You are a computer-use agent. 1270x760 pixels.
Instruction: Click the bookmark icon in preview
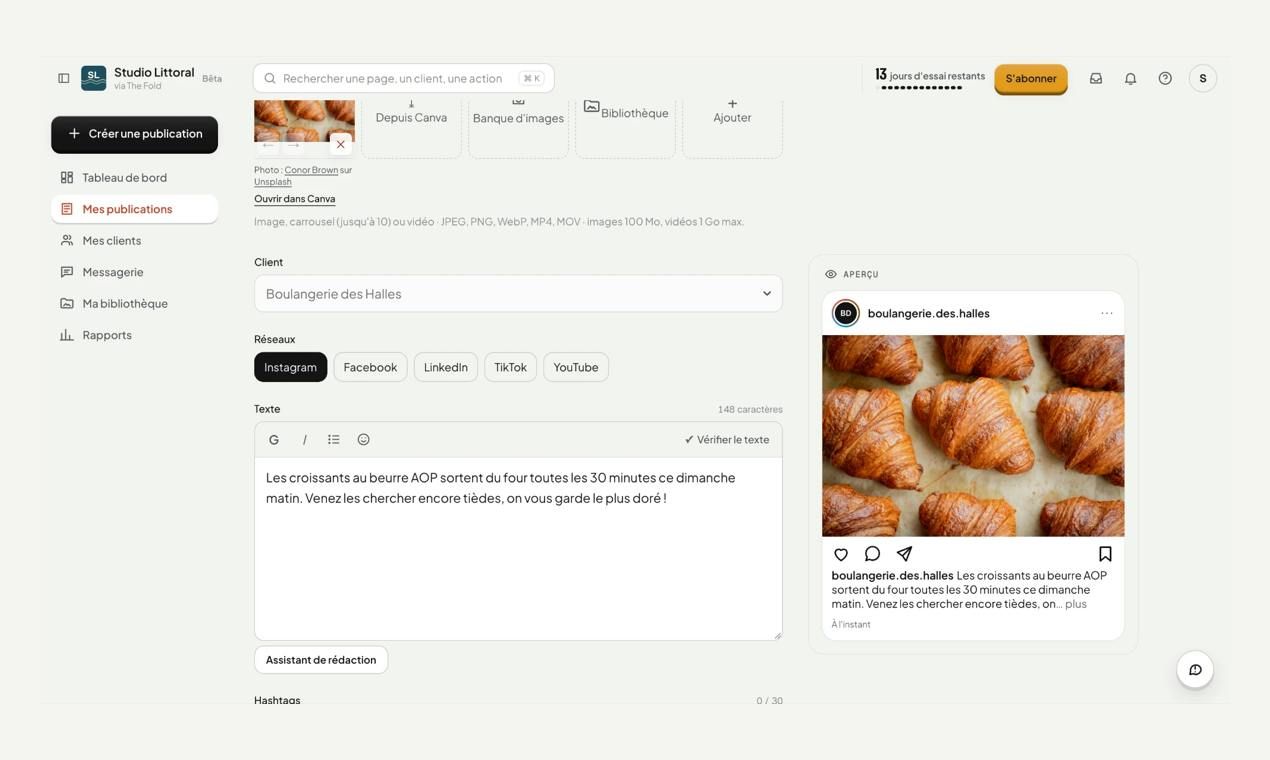pyautogui.click(x=1105, y=554)
